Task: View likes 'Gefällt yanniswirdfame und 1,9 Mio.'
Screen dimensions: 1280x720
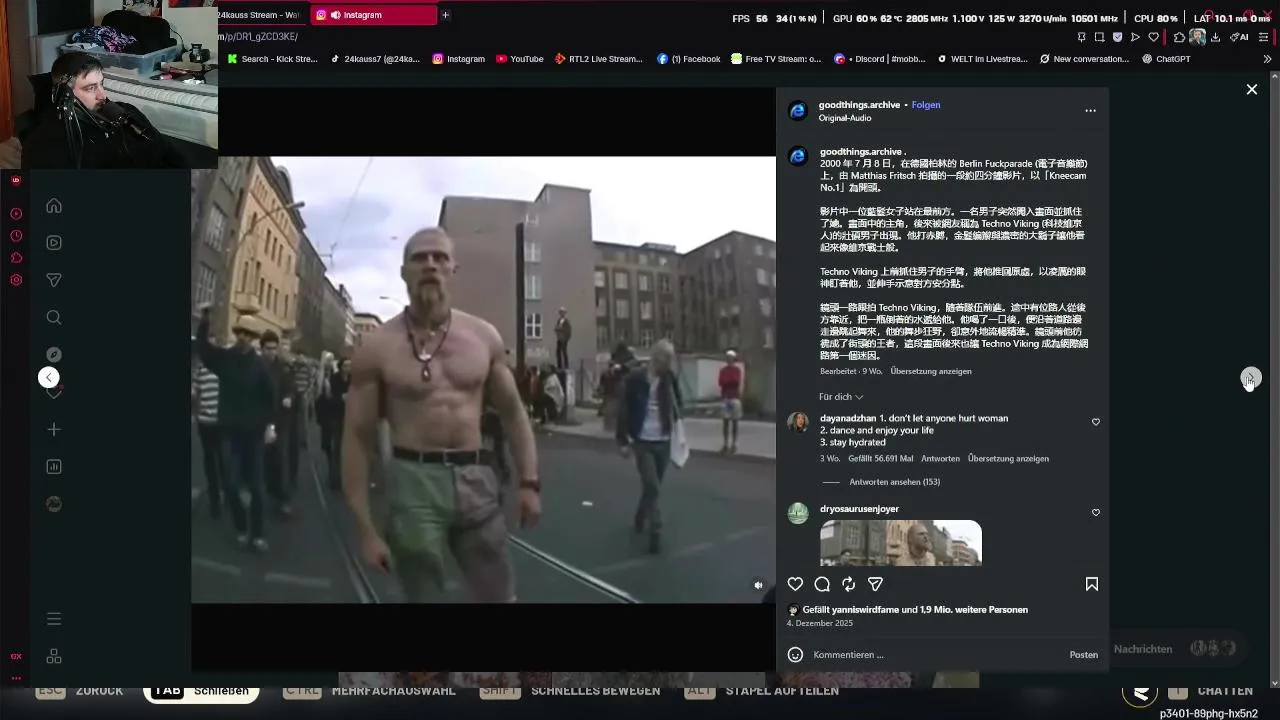Action: (914, 610)
